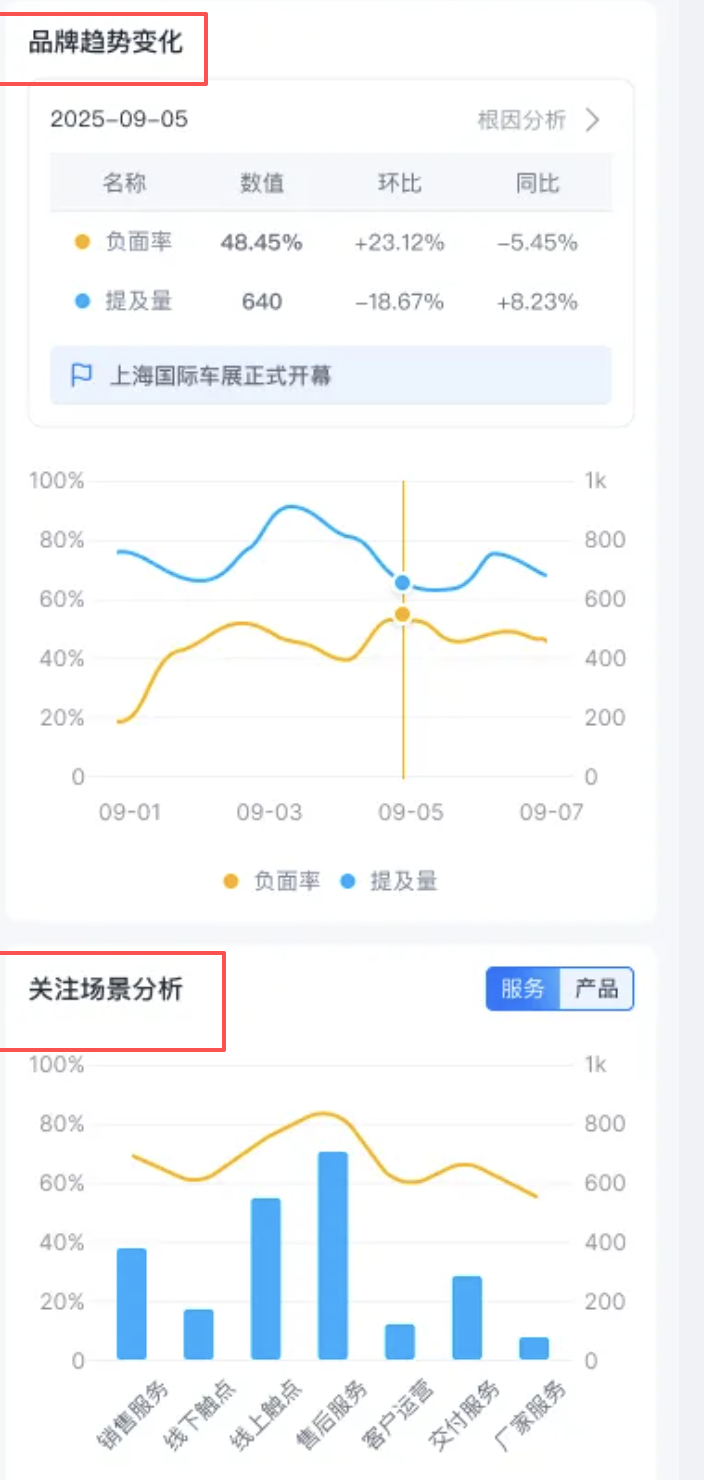Click the 根因分析 link
Image resolution: width=704 pixels, height=1480 pixels.
(x=522, y=121)
